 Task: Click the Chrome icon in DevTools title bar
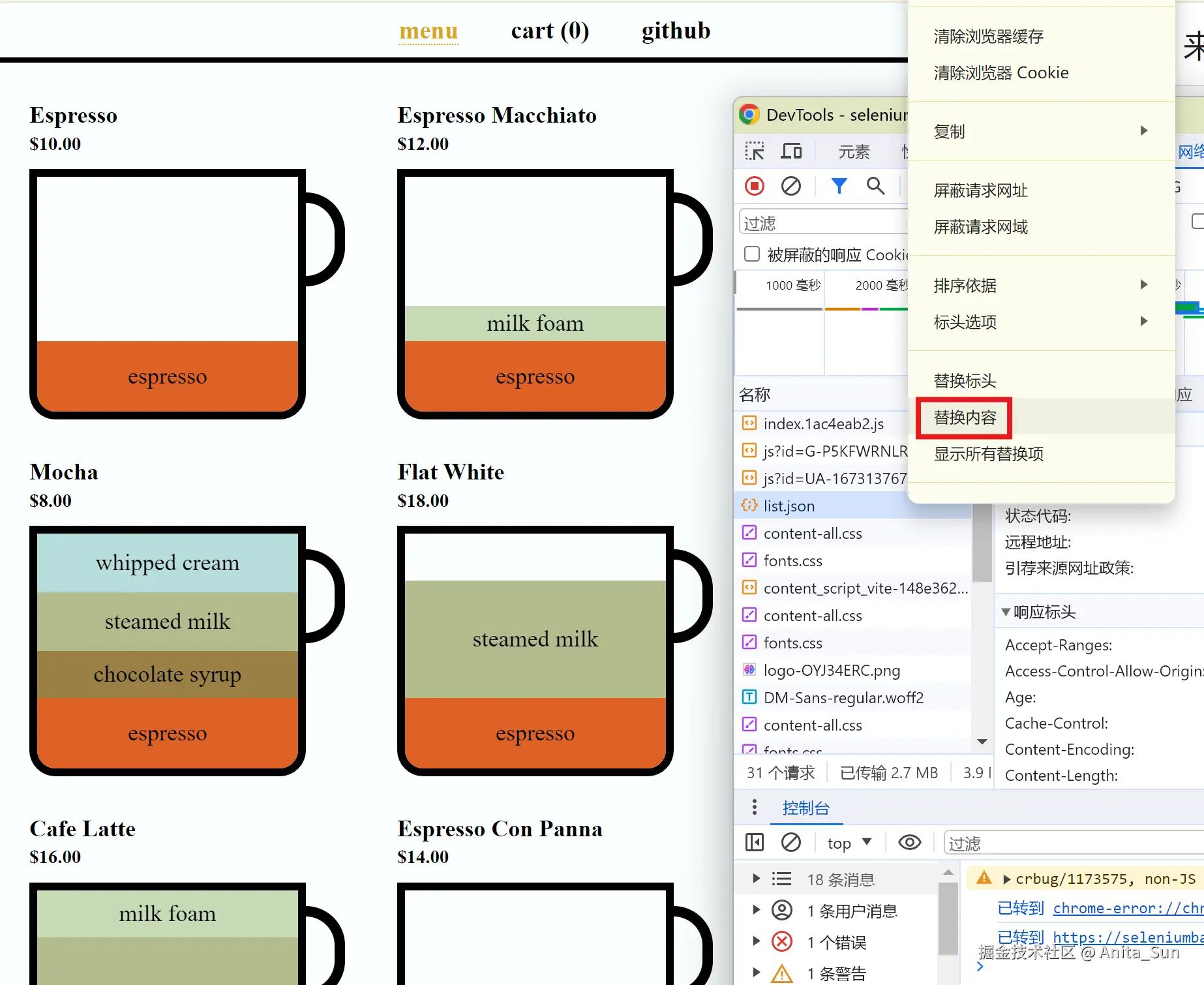pos(749,115)
